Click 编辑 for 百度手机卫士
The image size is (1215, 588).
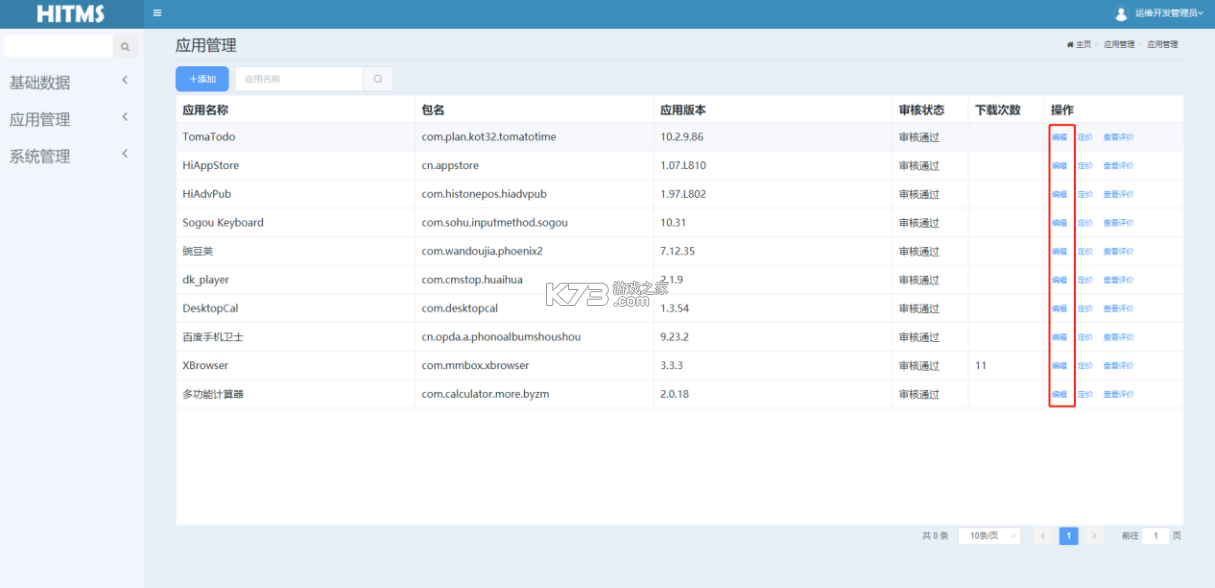[1059, 337]
